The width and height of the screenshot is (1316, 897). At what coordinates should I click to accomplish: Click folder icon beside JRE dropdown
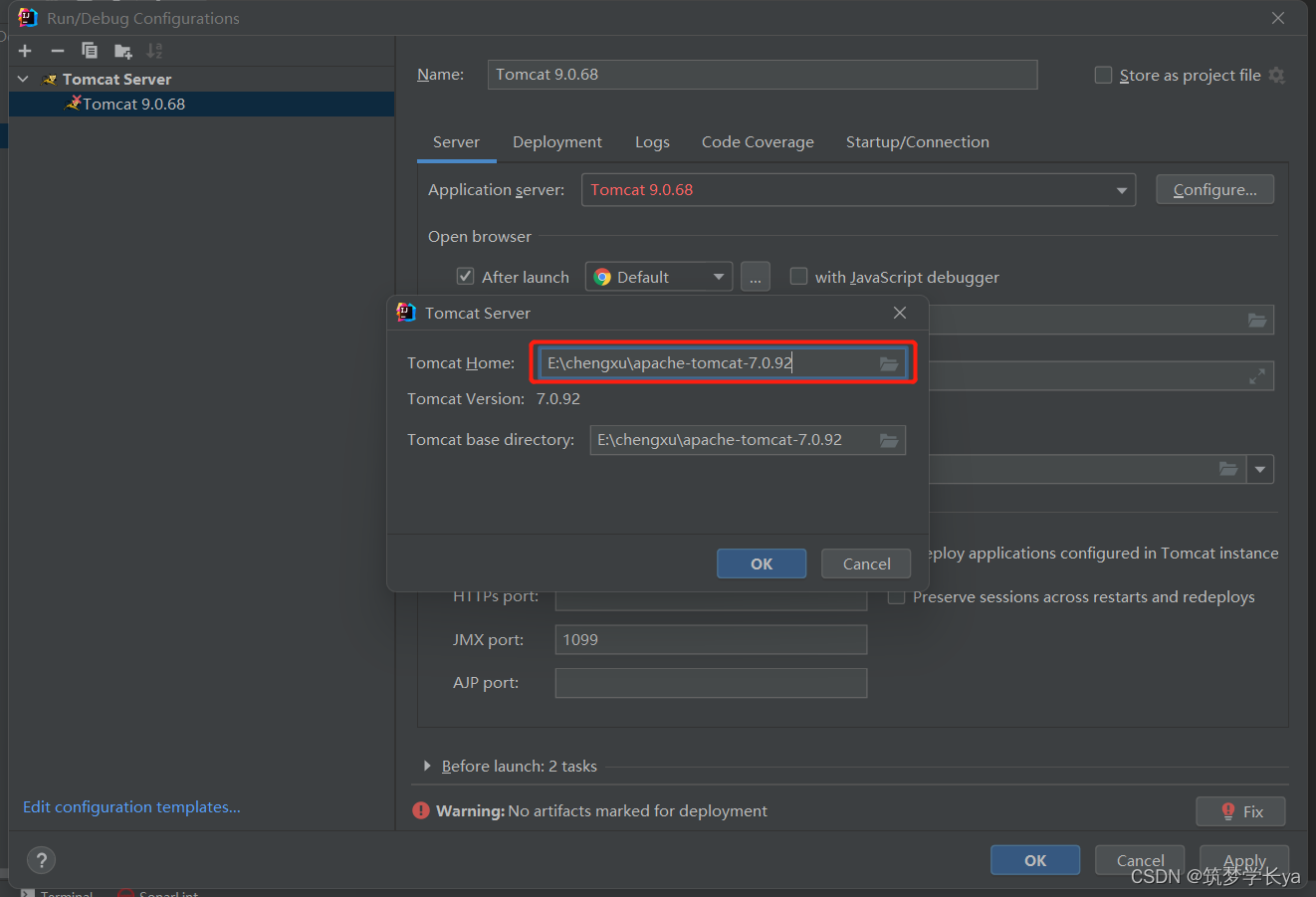tap(1228, 469)
